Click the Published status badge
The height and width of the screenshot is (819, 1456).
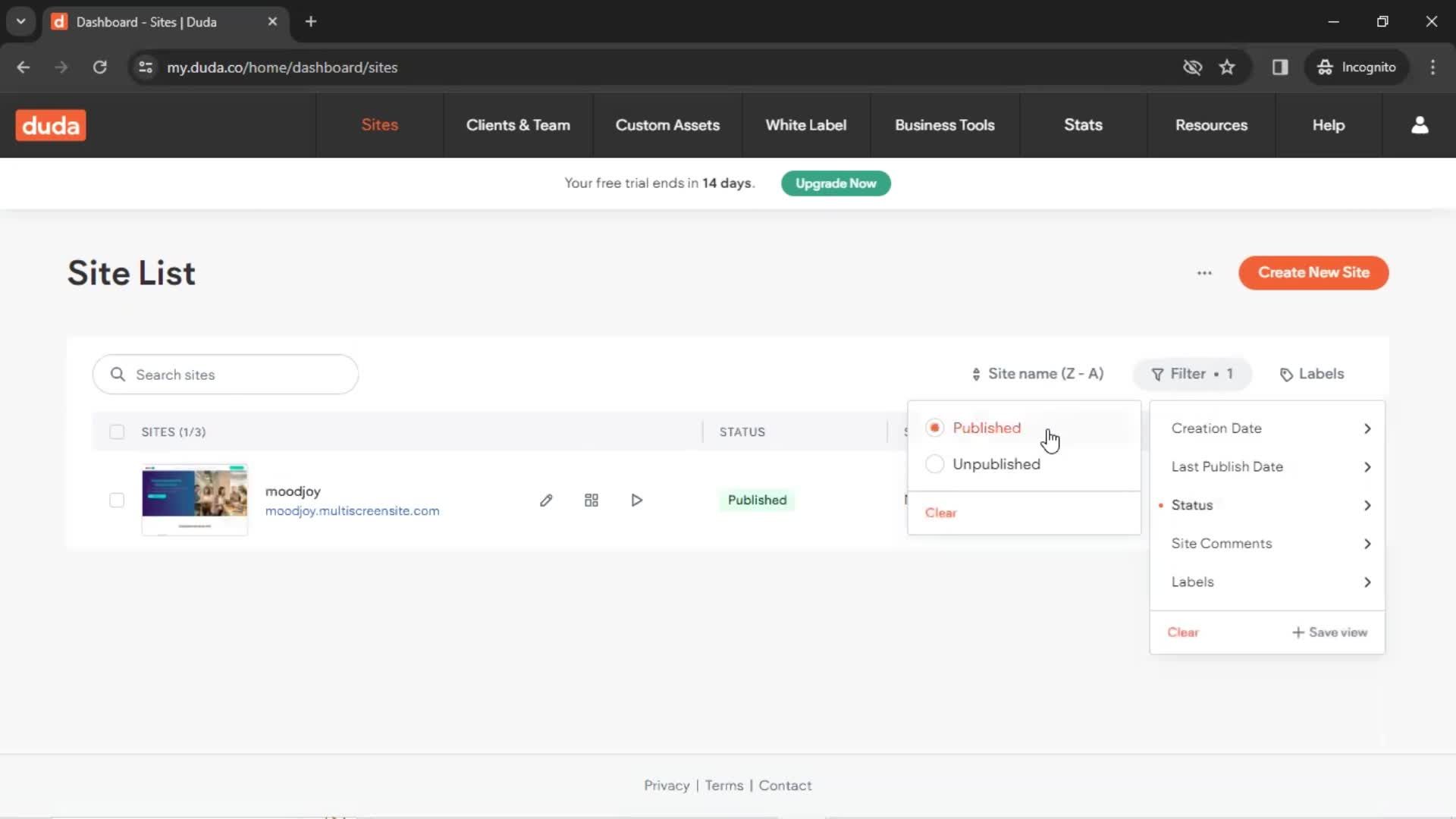click(757, 500)
